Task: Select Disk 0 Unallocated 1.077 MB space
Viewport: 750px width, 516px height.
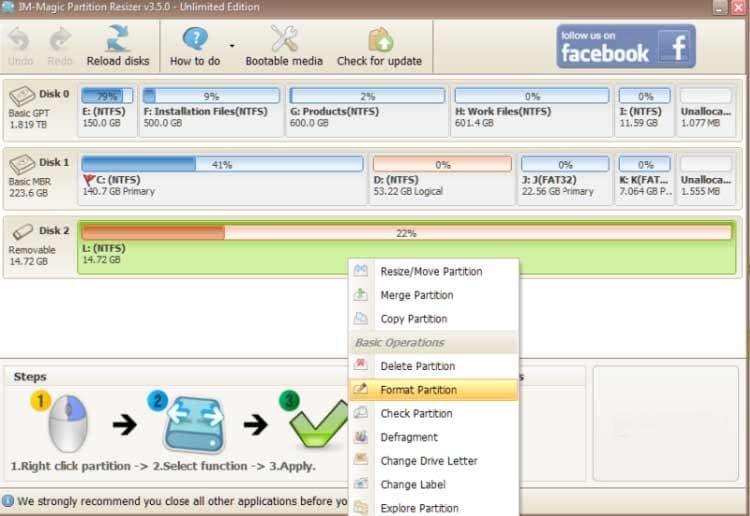Action: click(706, 111)
